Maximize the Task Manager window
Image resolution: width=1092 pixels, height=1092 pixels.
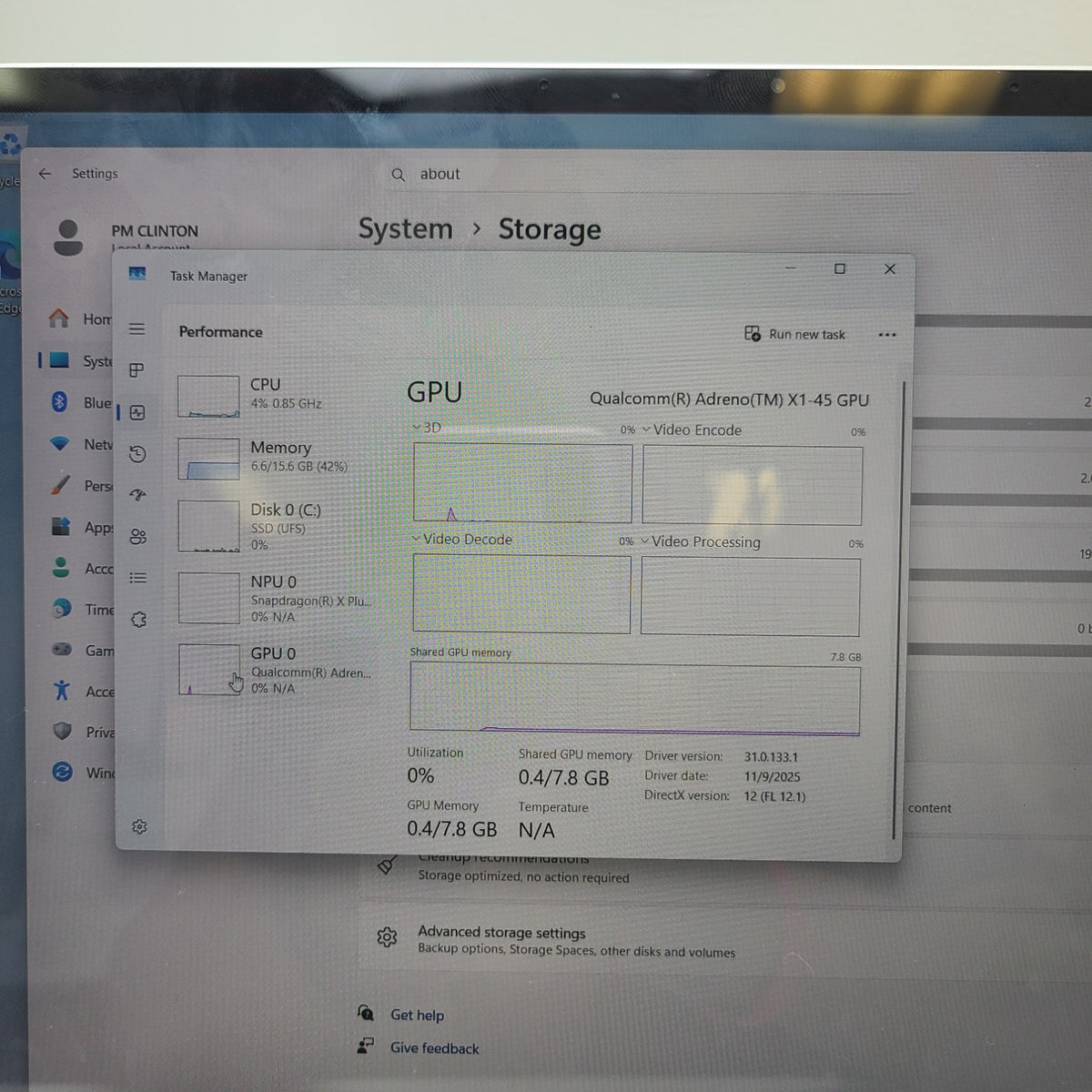pos(840,268)
